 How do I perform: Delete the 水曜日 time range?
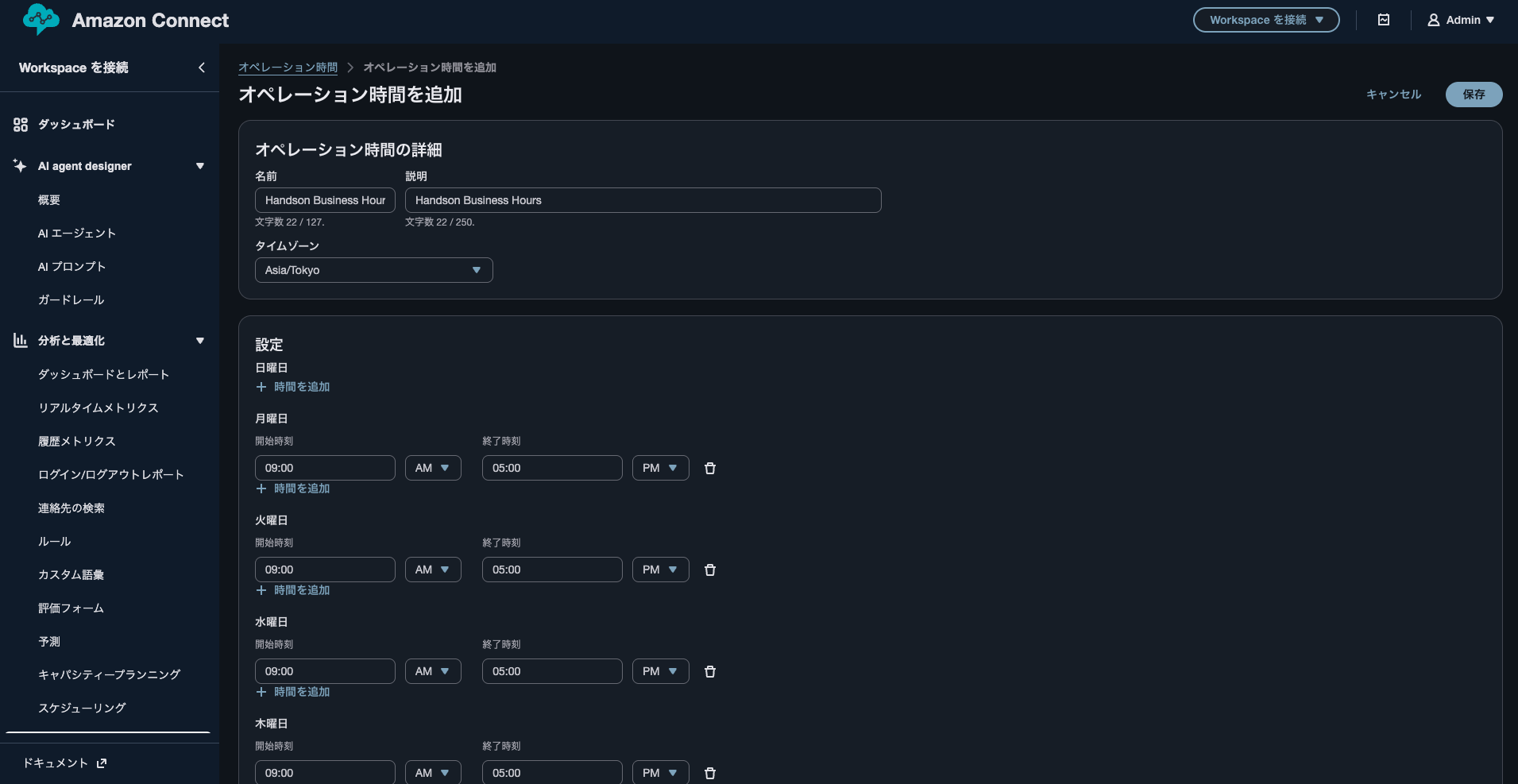[x=710, y=671]
